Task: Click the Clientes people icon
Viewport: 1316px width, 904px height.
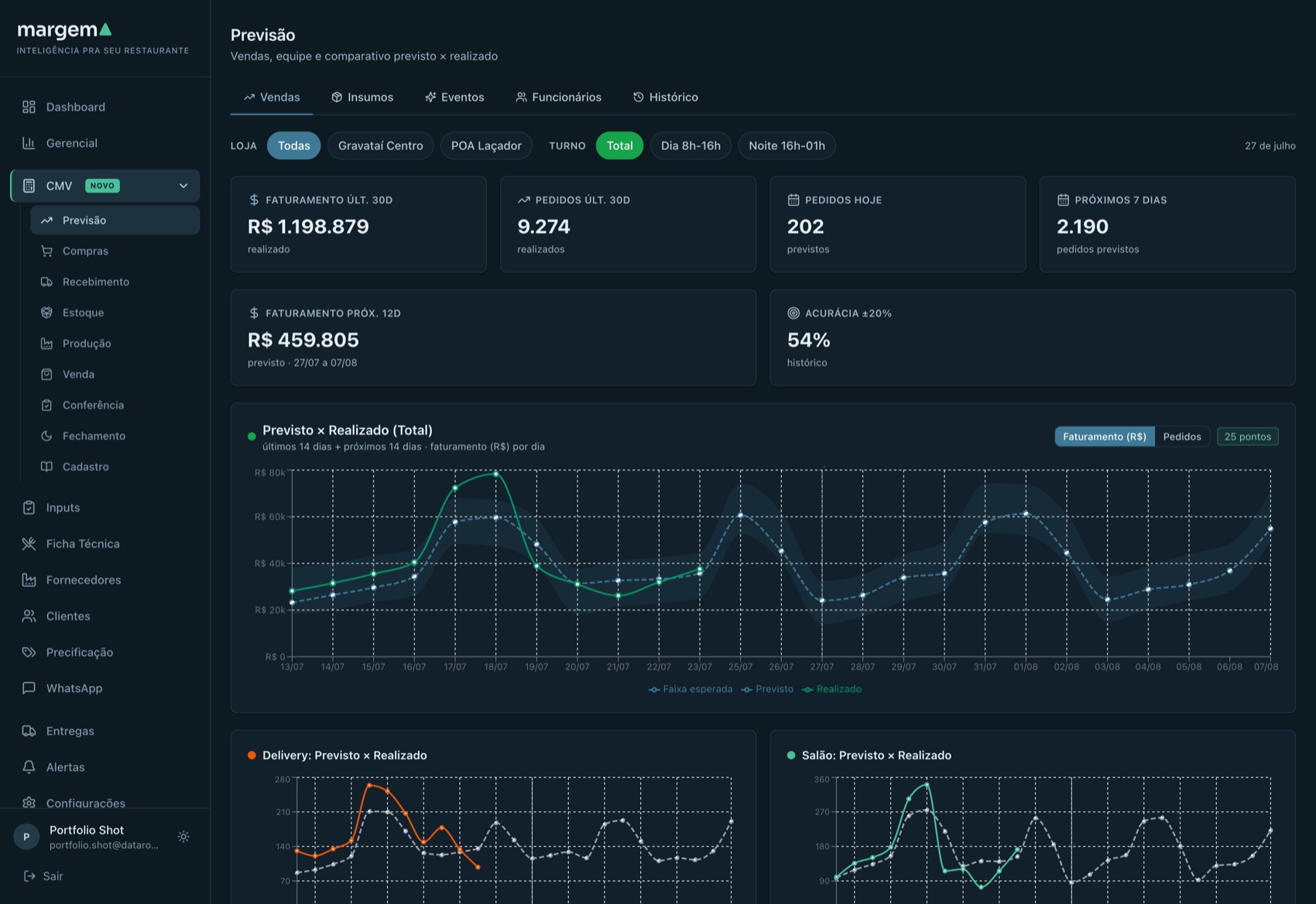Action: pos(29,616)
